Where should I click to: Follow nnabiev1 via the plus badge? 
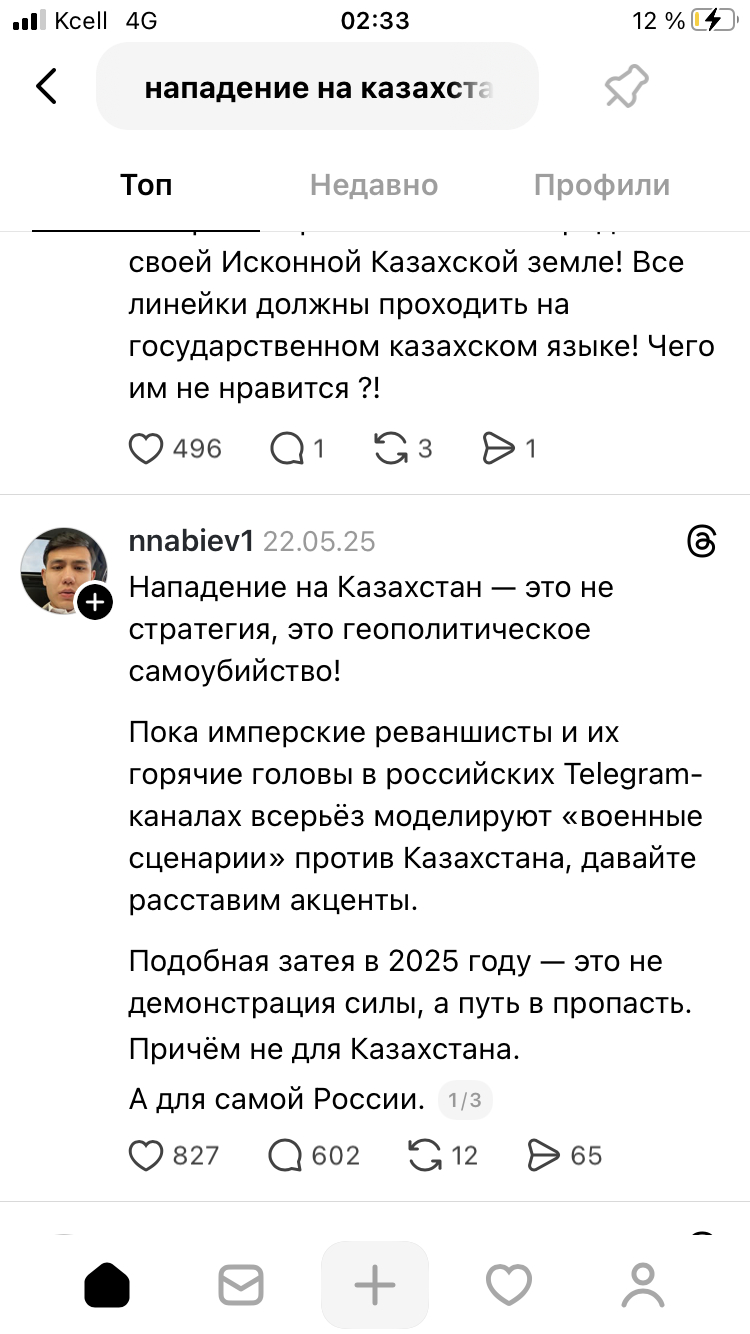(x=96, y=602)
